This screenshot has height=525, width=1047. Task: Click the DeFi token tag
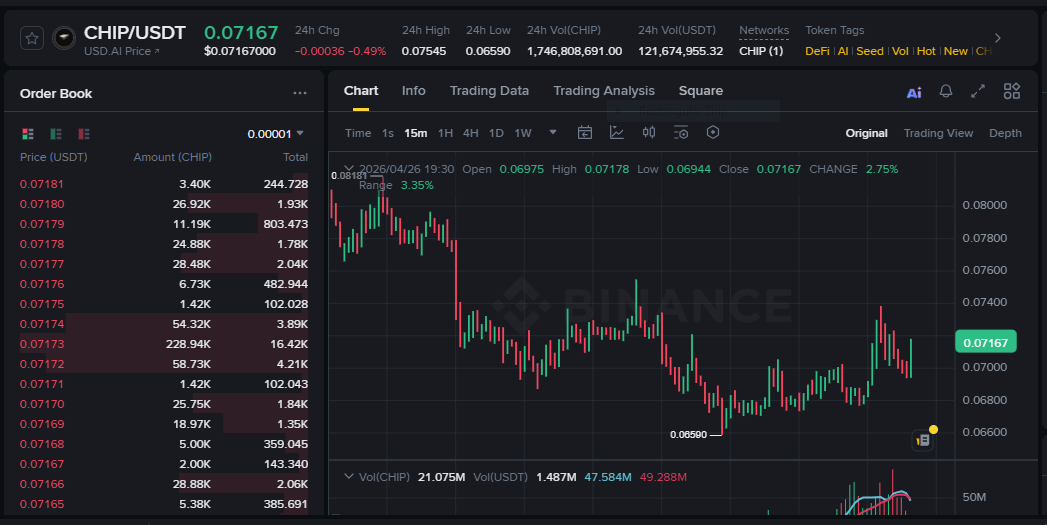[817, 51]
